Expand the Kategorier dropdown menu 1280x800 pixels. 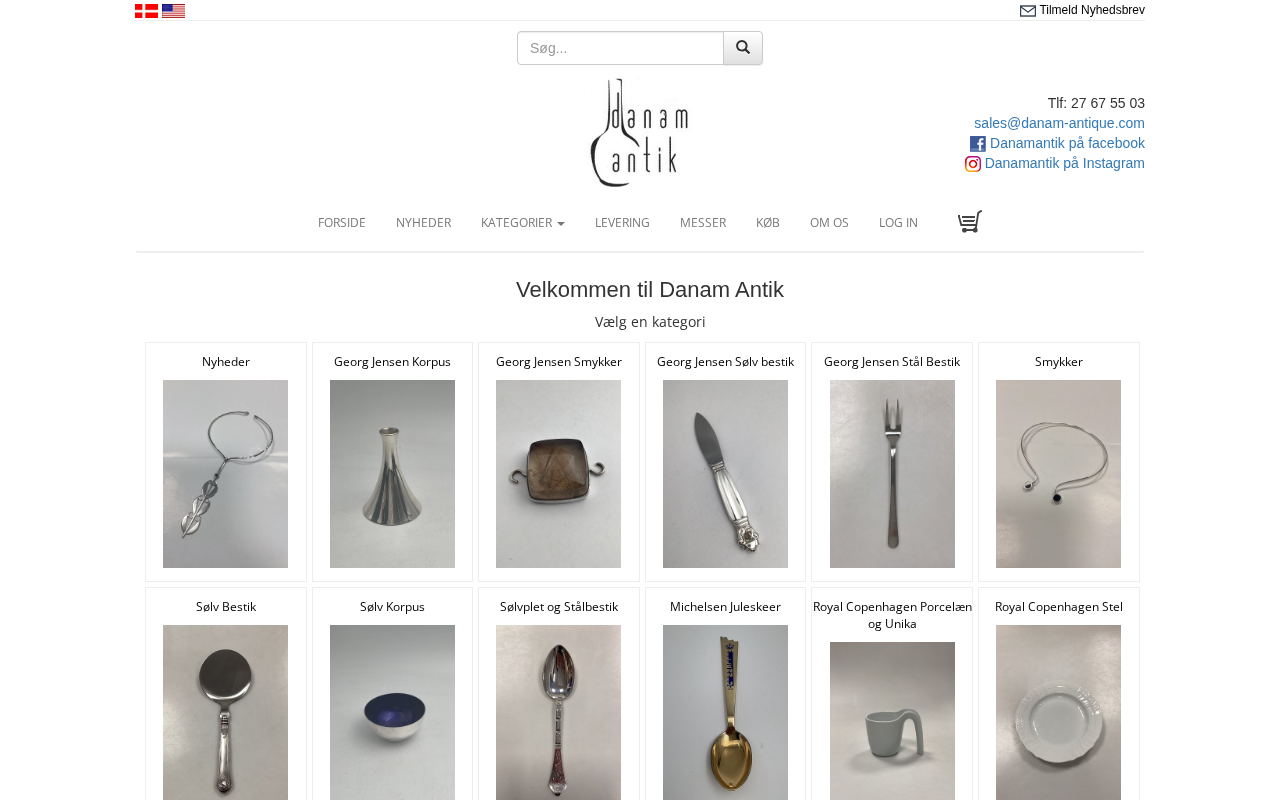(x=523, y=223)
